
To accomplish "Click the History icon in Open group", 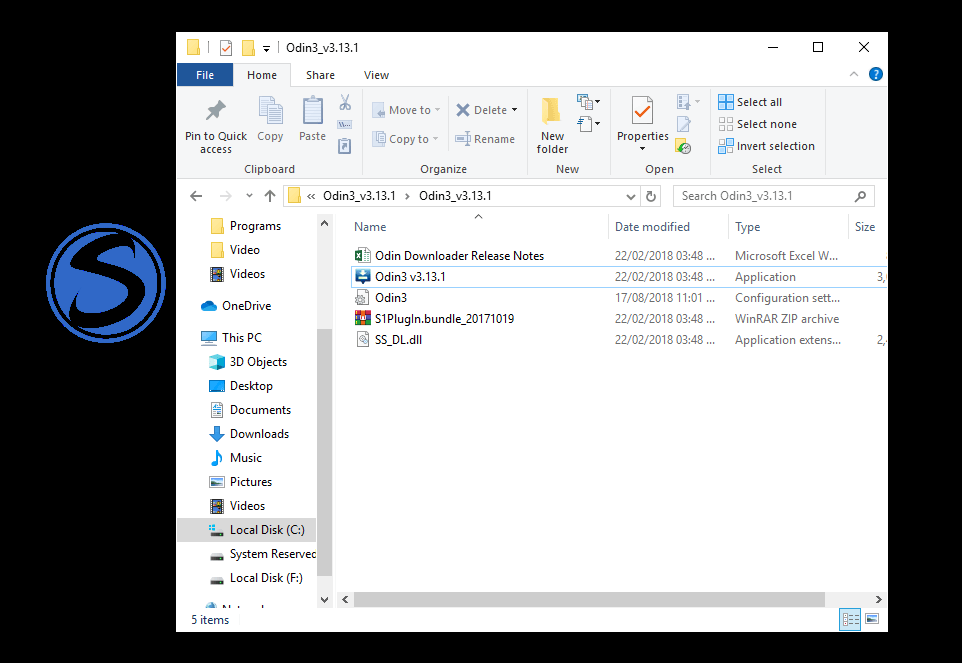I will point(683,147).
